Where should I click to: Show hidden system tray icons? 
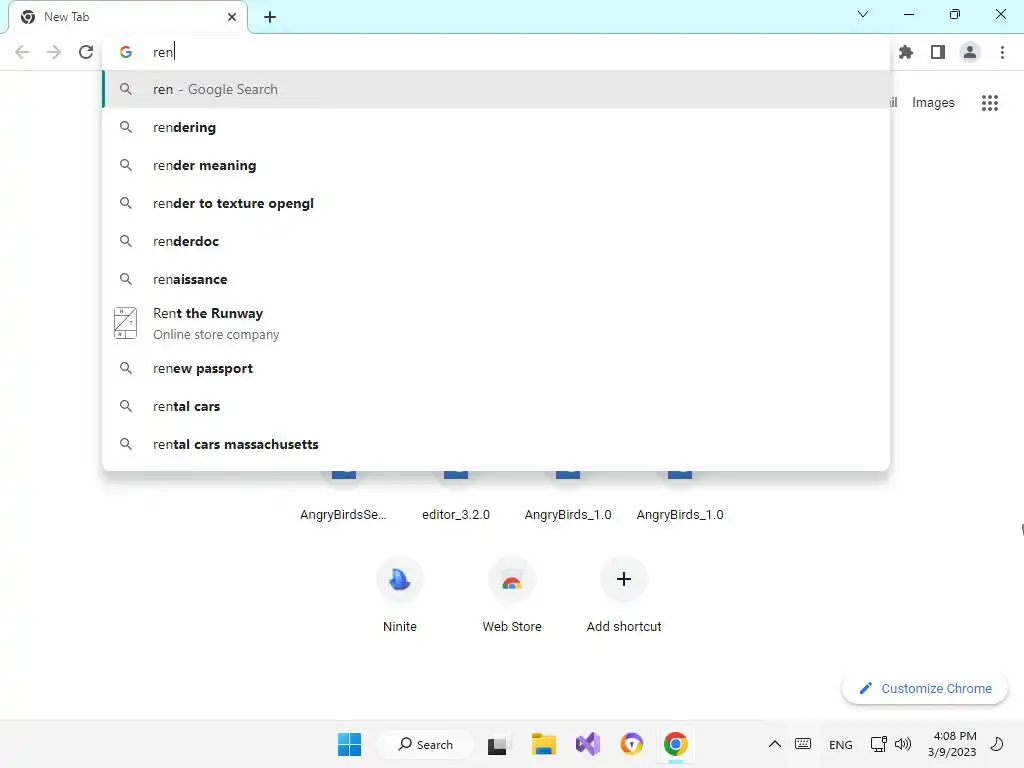pos(775,744)
